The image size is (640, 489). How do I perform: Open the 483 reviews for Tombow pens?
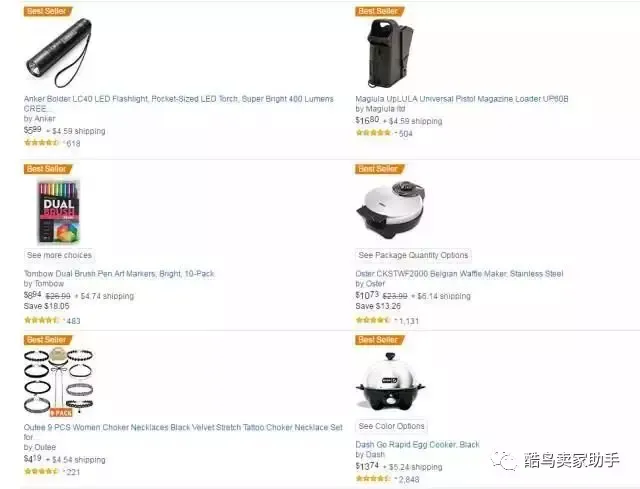[73, 321]
